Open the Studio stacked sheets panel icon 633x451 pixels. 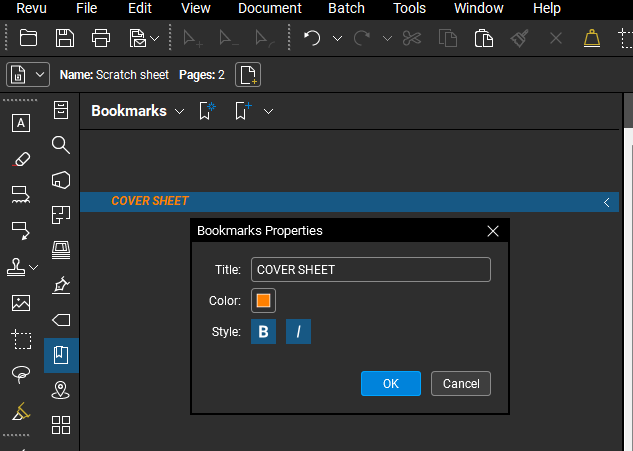(61, 250)
